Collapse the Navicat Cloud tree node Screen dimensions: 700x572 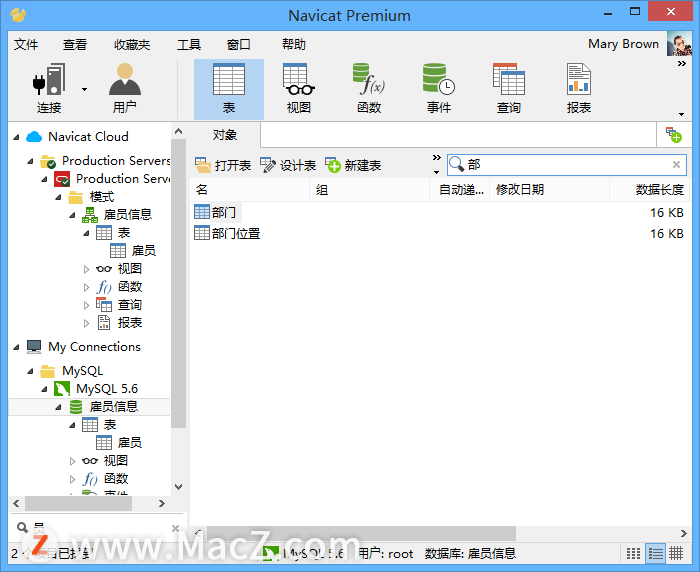16,137
